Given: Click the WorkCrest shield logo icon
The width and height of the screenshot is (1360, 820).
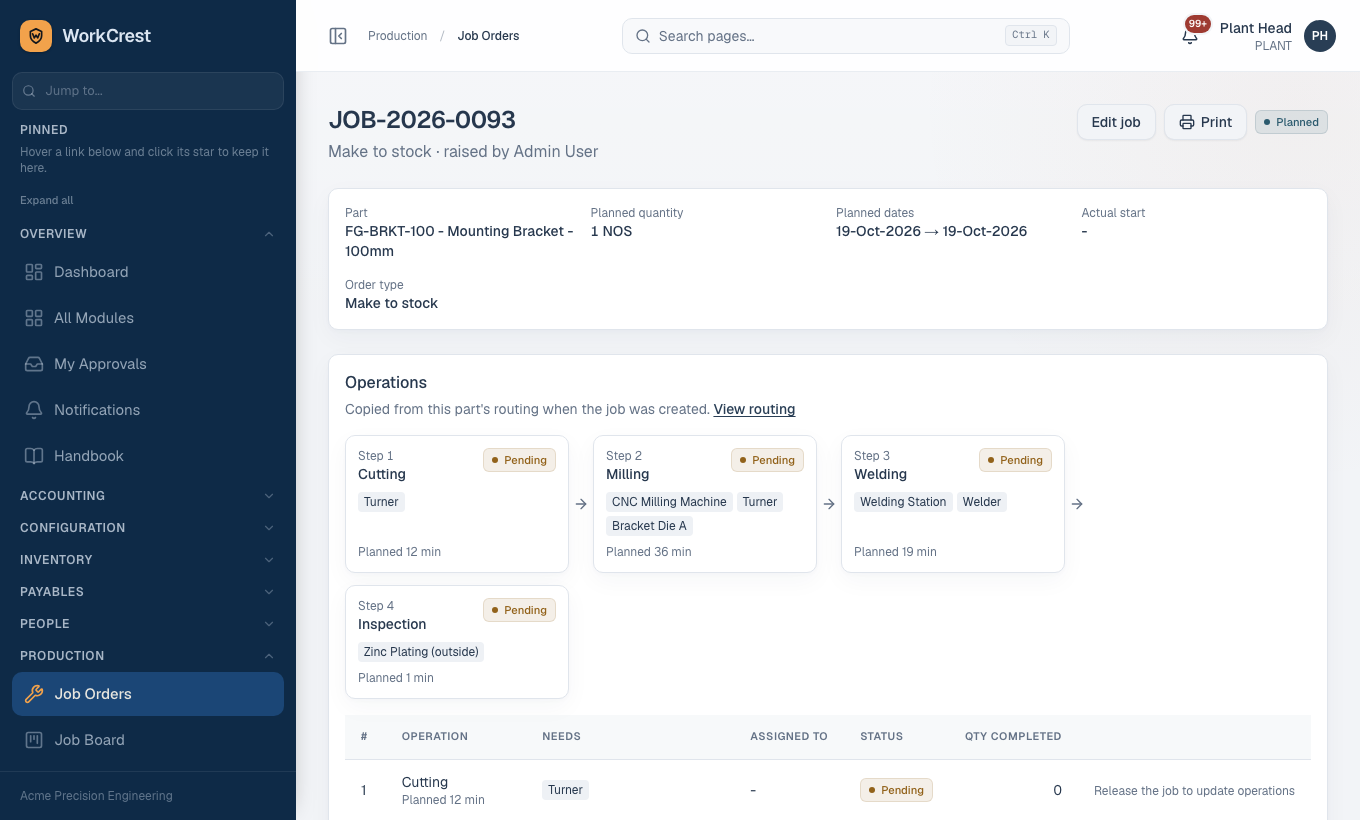Looking at the screenshot, I should tap(36, 36).
